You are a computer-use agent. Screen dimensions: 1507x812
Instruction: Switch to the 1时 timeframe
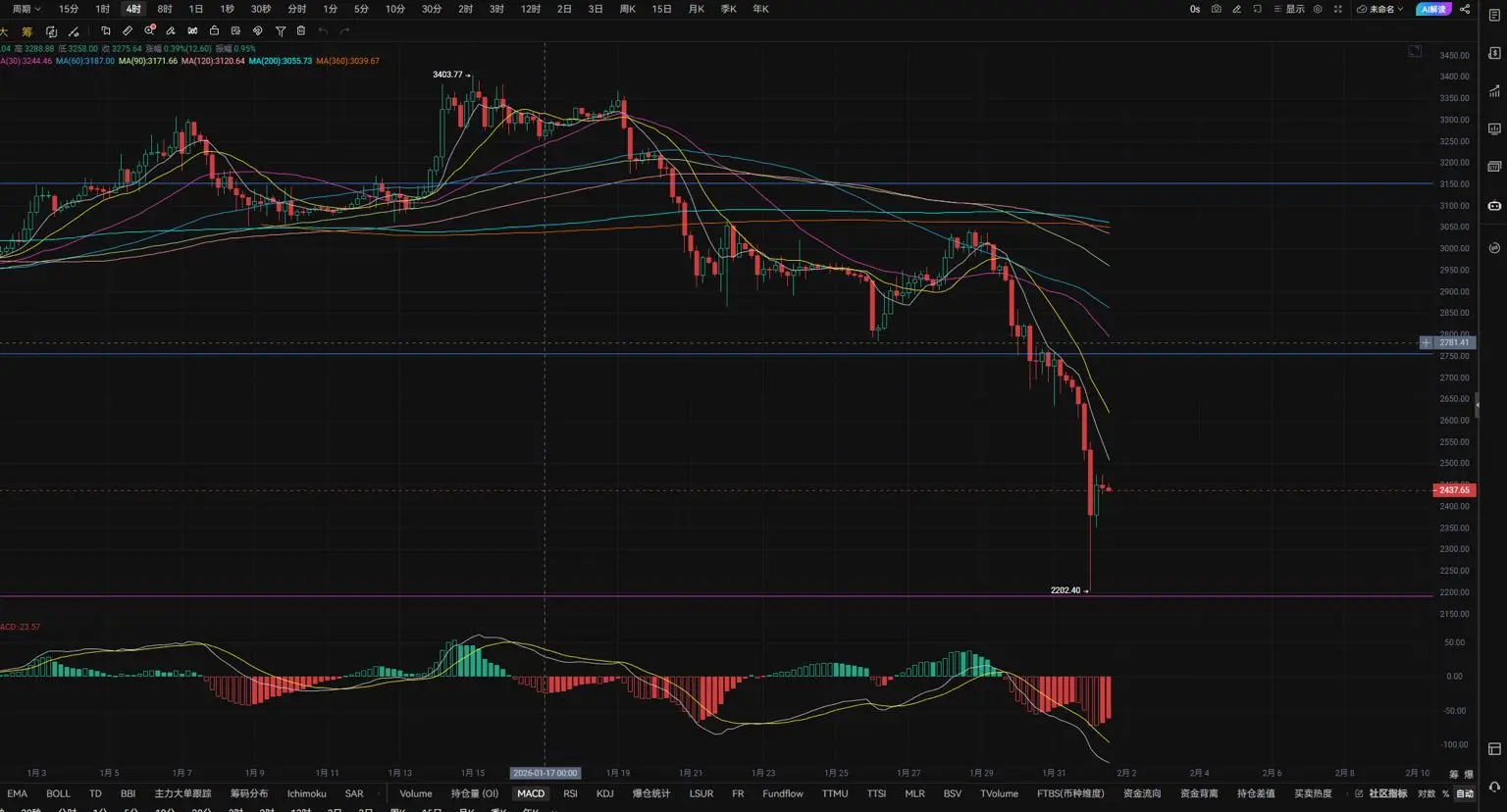coord(103,9)
